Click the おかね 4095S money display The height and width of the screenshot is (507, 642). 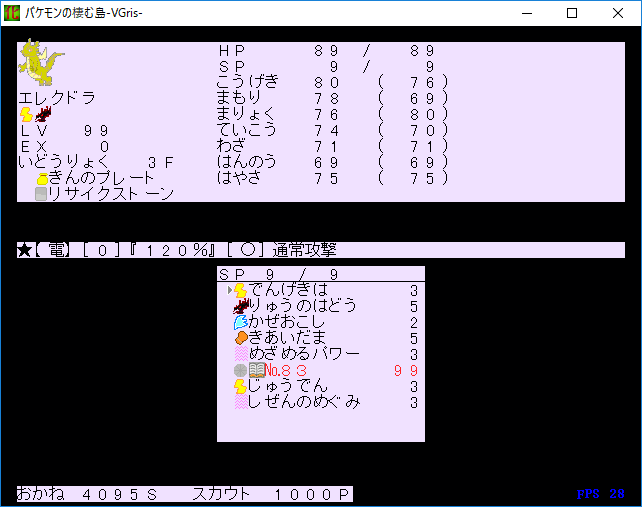tap(87, 494)
